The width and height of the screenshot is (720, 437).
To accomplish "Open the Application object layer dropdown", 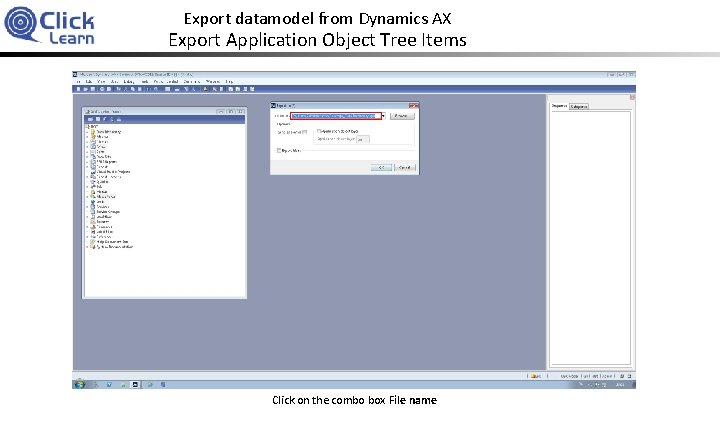I will (363, 139).
